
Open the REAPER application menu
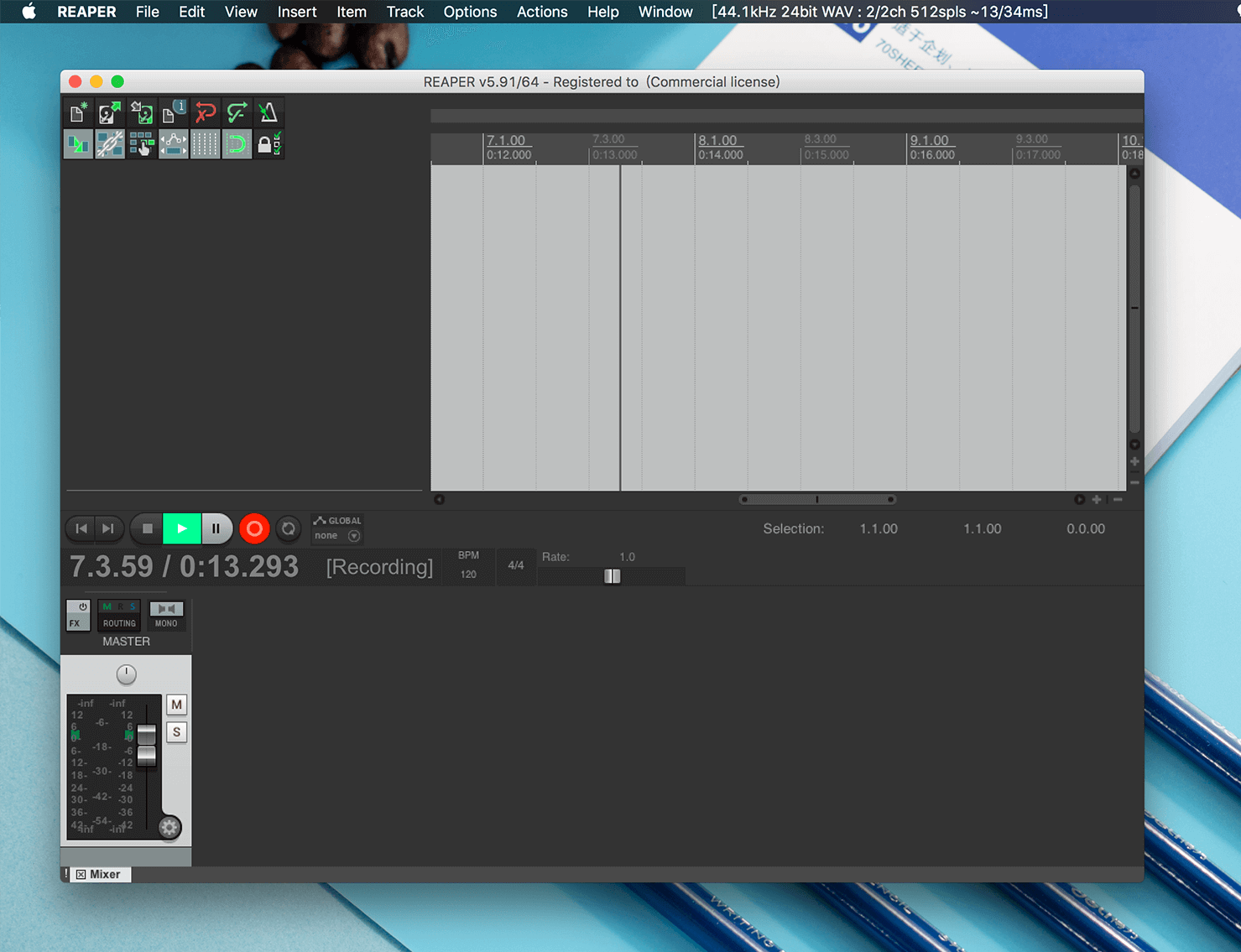[x=86, y=12]
